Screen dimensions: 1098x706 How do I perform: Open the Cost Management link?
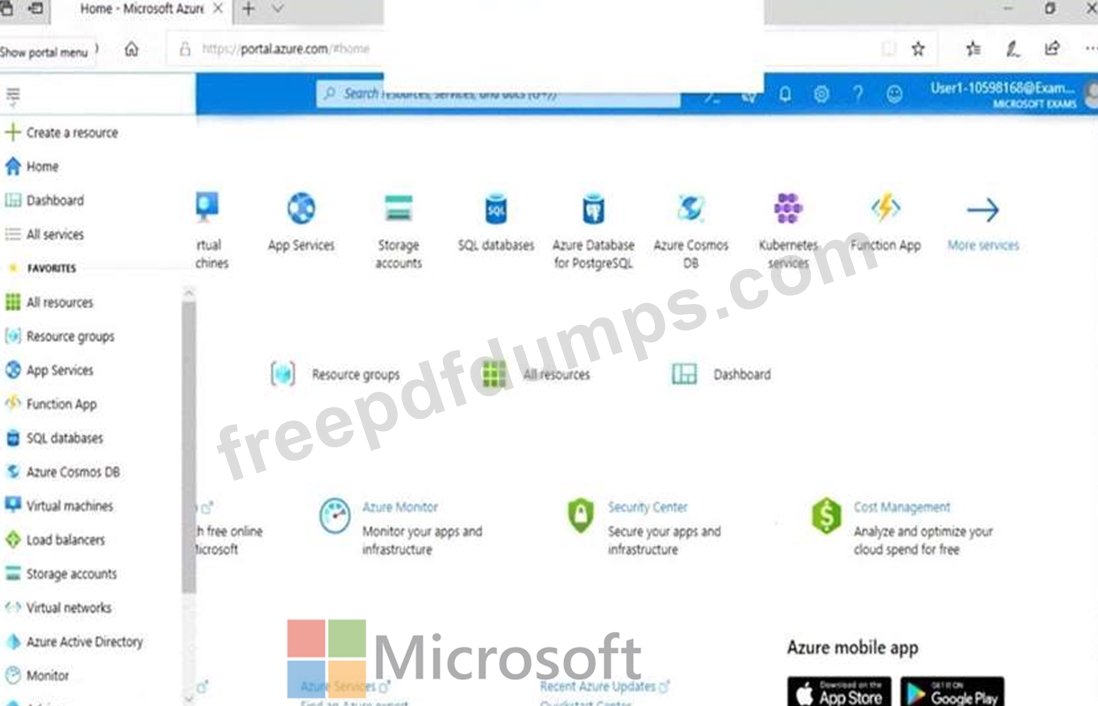click(x=902, y=507)
